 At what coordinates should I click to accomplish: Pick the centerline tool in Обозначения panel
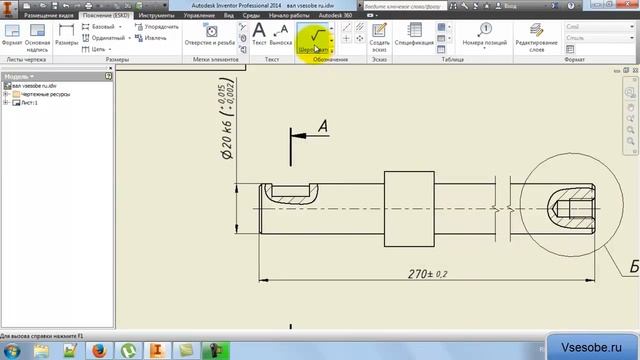pyautogui.click(x=346, y=27)
